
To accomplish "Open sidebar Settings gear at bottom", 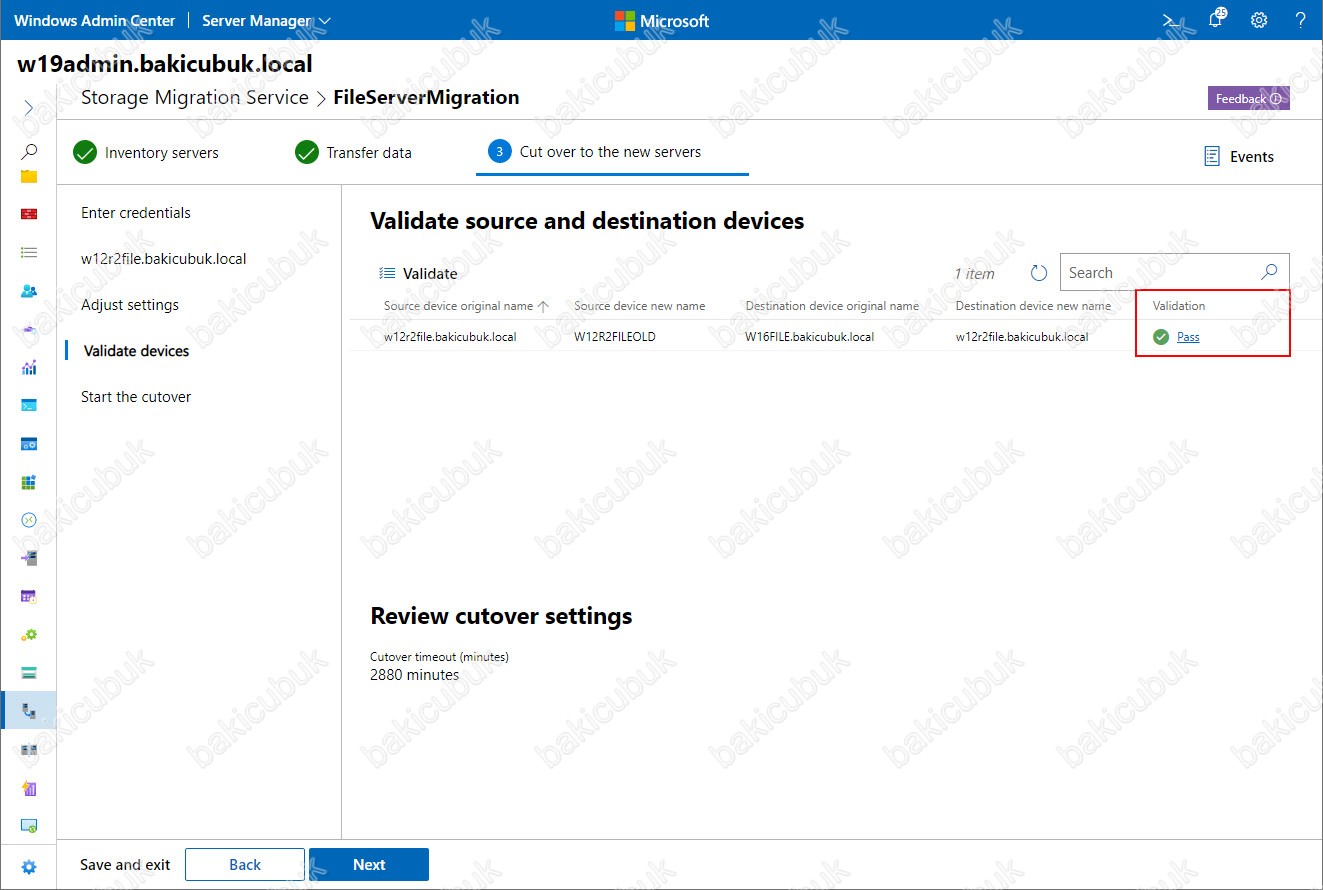I will (29, 867).
